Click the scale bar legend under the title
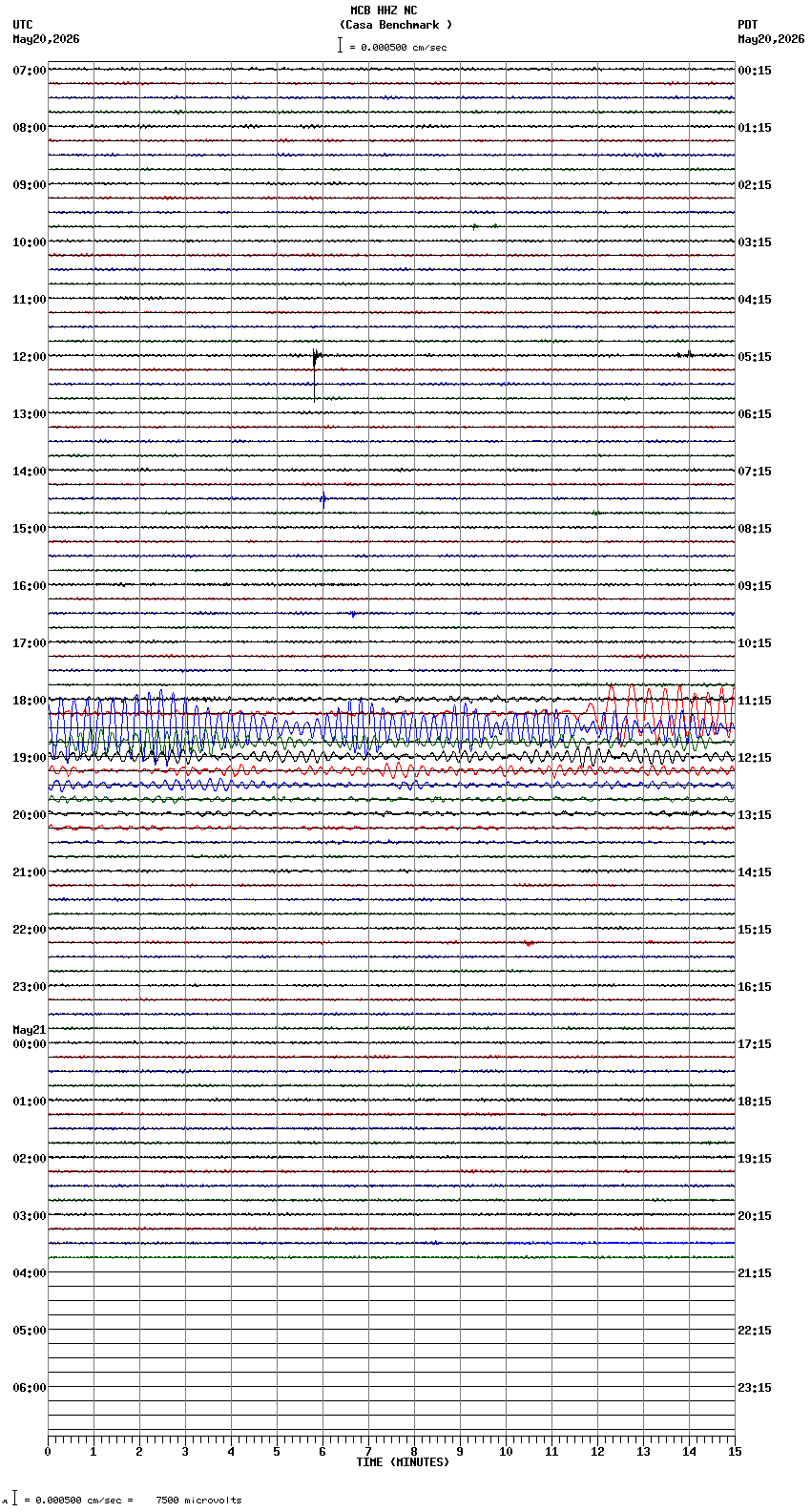 tap(392, 46)
